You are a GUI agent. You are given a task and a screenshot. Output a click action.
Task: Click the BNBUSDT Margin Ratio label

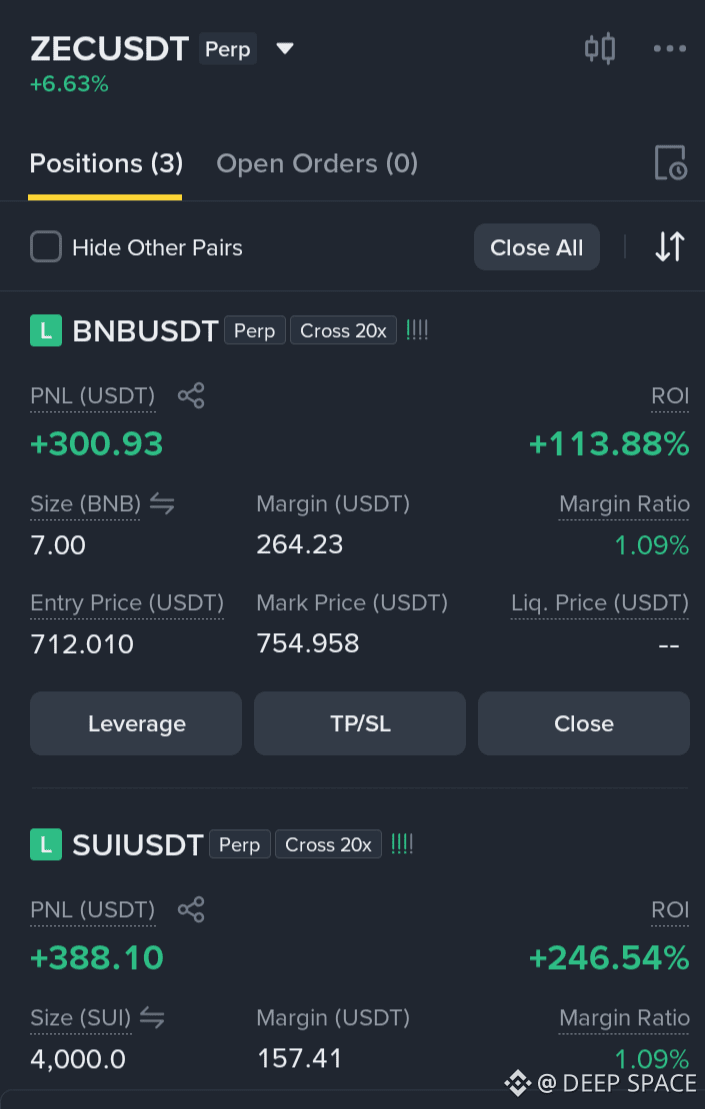click(x=624, y=504)
